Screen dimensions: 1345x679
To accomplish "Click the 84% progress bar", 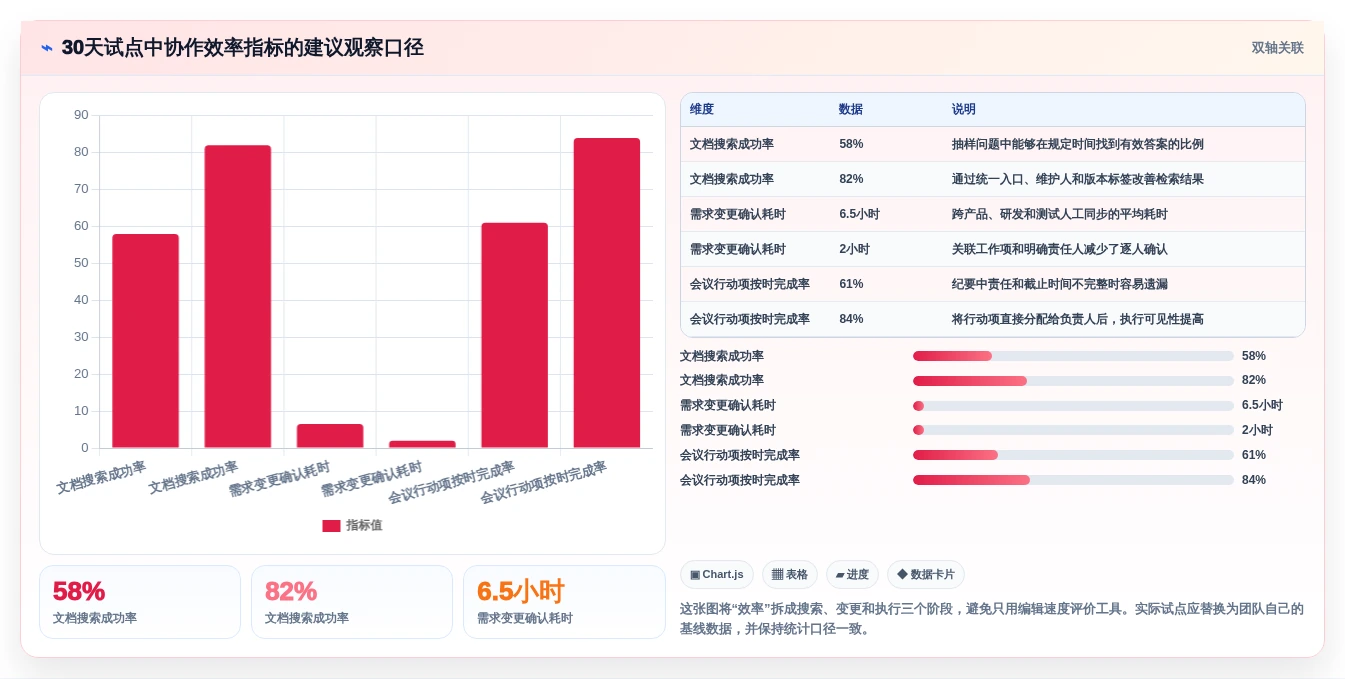I will [x=1073, y=480].
